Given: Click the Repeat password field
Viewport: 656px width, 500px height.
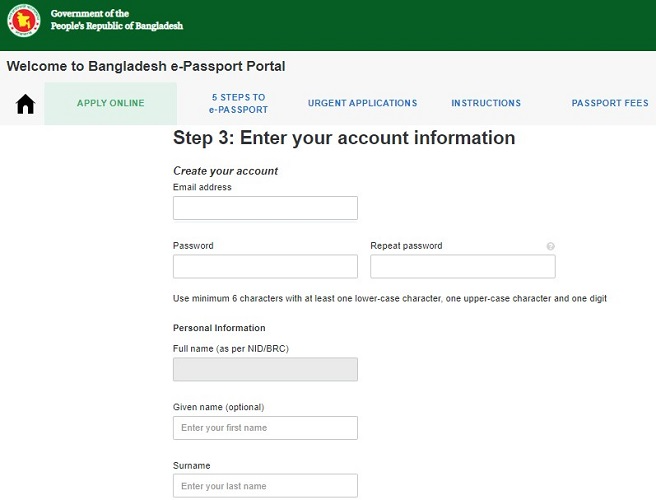Looking at the screenshot, I should click(x=462, y=266).
